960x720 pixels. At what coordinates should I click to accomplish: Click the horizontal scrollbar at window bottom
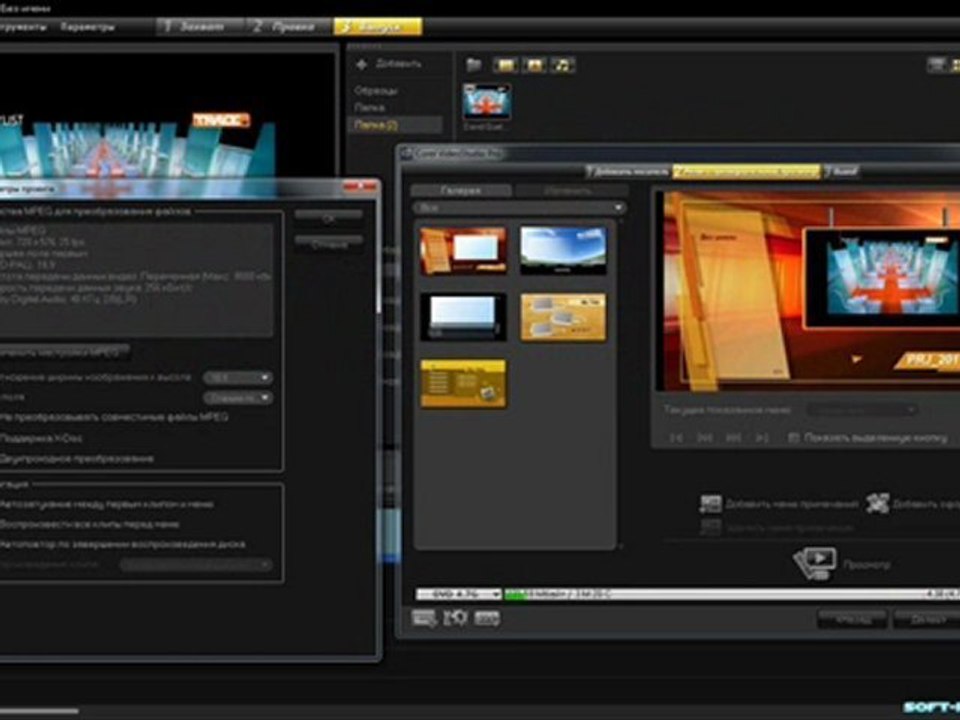pyautogui.click(x=39, y=711)
